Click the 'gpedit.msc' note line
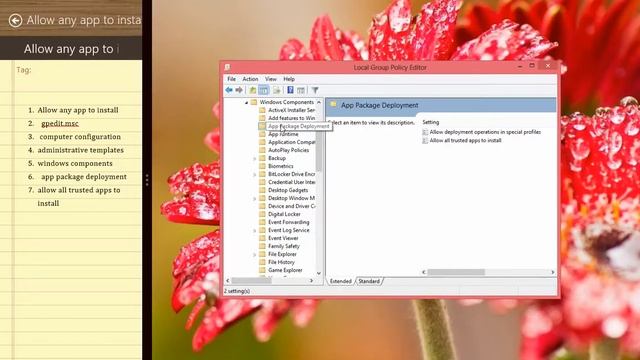Viewport: 640px width, 360px height. click(x=60, y=123)
